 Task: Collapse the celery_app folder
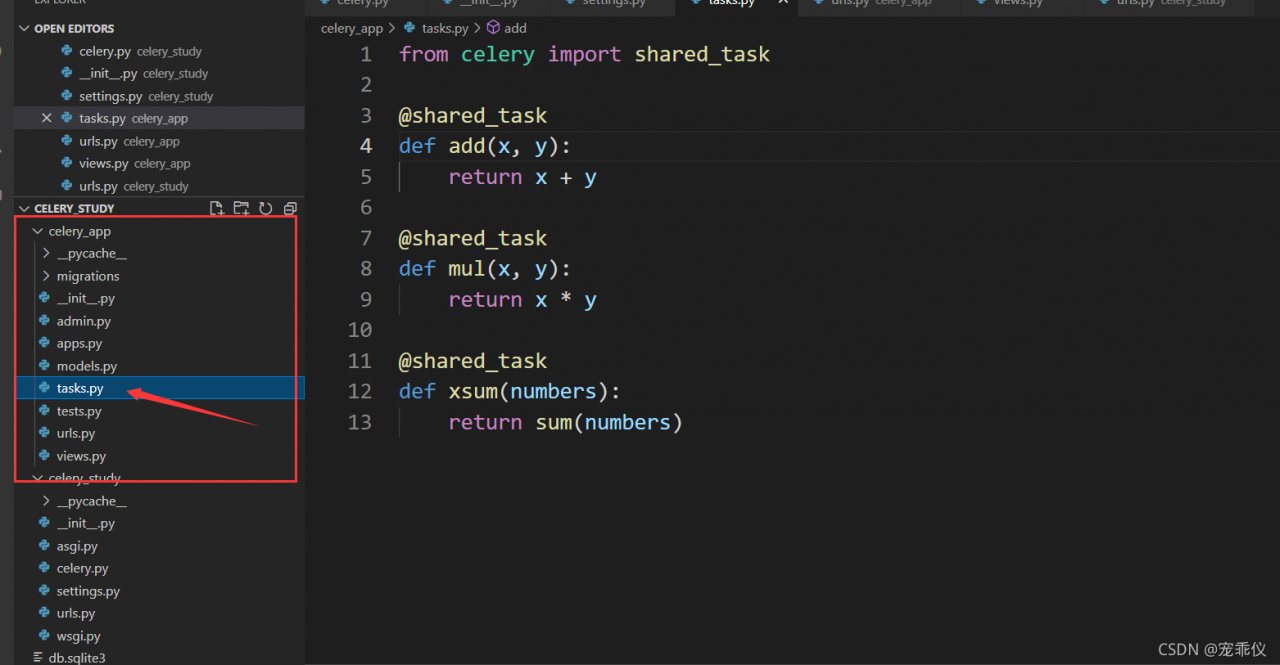click(x=38, y=231)
